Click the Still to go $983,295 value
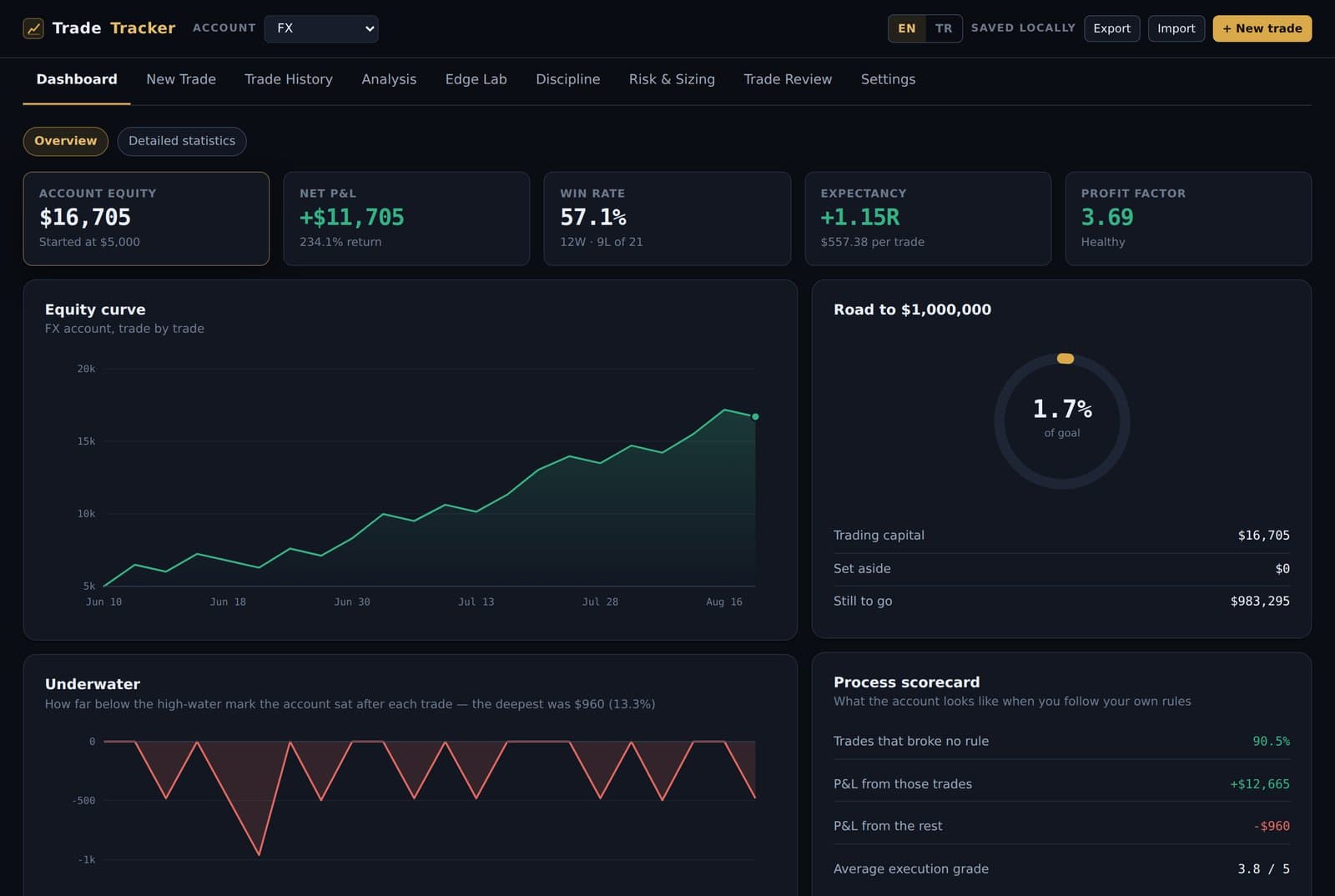The width and height of the screenshot is (1335, 896). point(1260,602)
